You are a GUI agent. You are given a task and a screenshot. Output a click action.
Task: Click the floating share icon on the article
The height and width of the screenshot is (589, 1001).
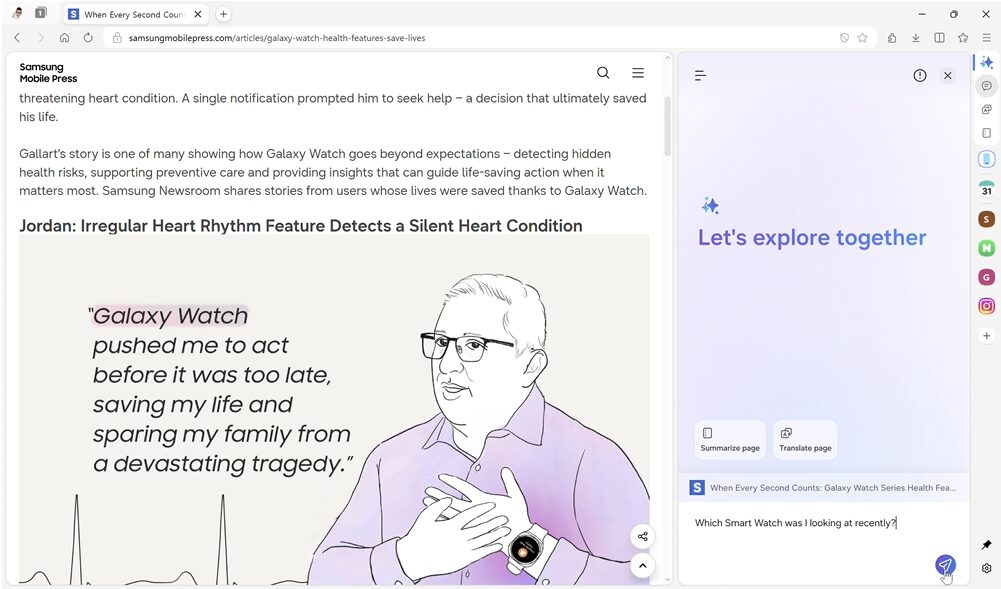[642, 536]
